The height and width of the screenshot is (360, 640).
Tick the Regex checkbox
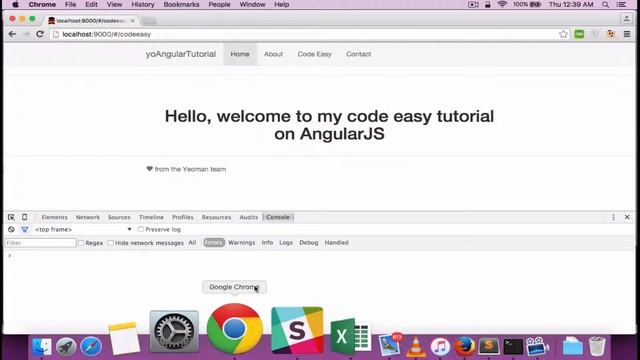pyautogui.click(x=81, y=243)
